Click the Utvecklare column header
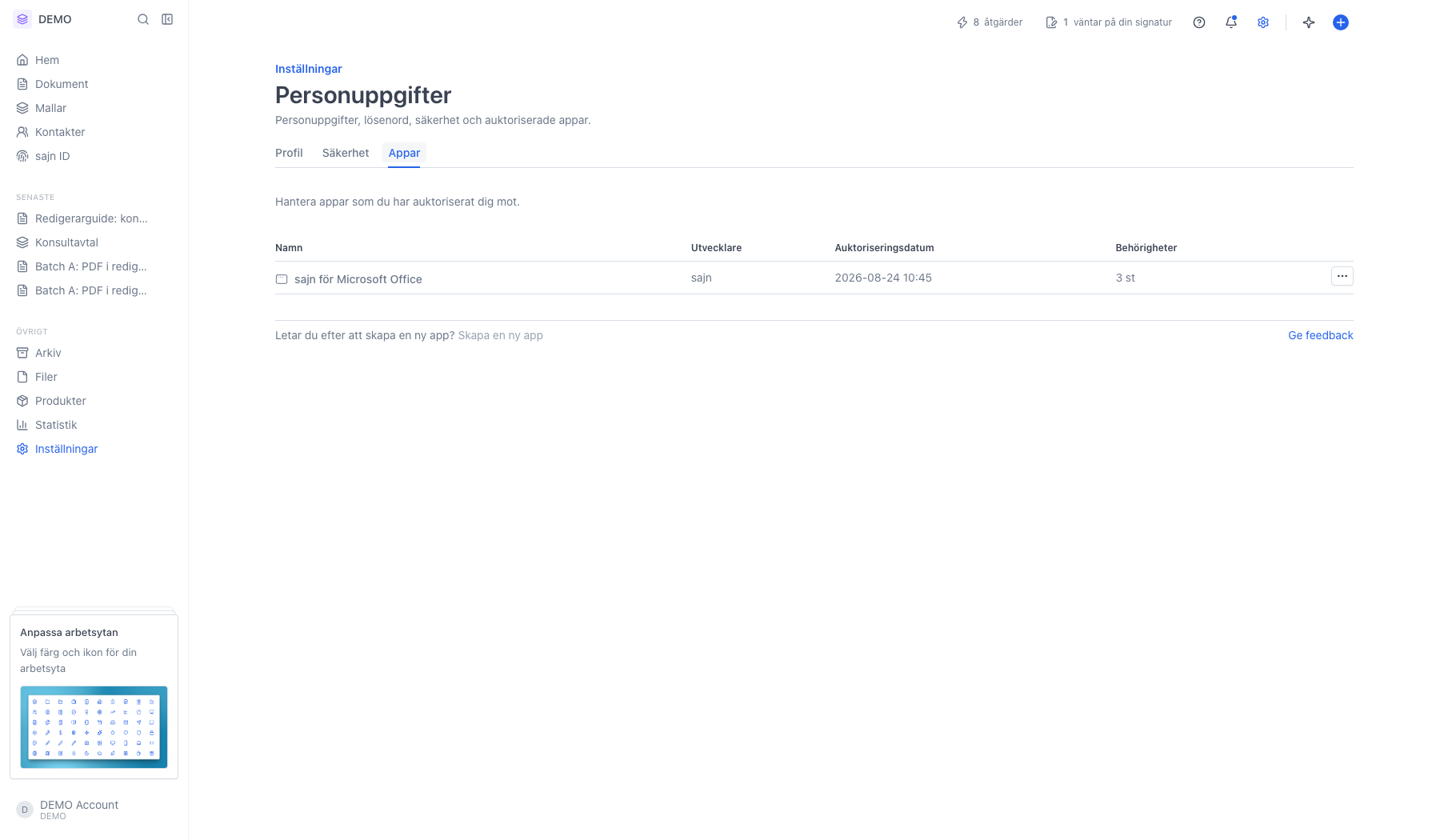 716,248
